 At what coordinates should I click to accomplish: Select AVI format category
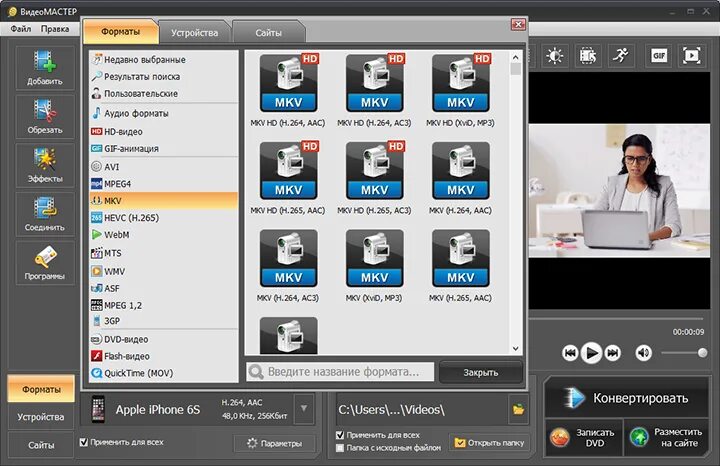pyautogui.click(x=164, y=167)
